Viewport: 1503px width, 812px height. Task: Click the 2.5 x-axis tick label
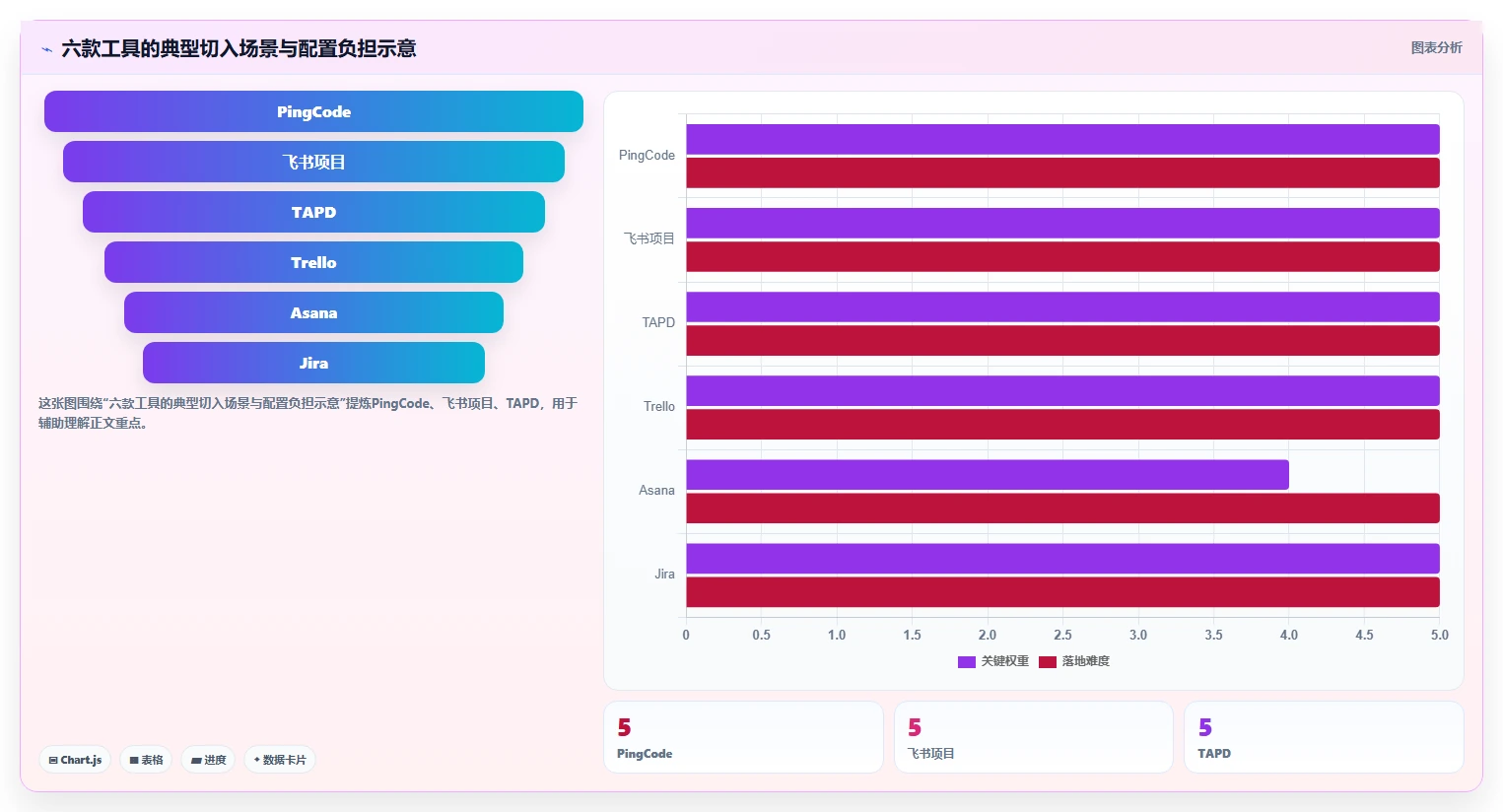tap(1062, 635)
